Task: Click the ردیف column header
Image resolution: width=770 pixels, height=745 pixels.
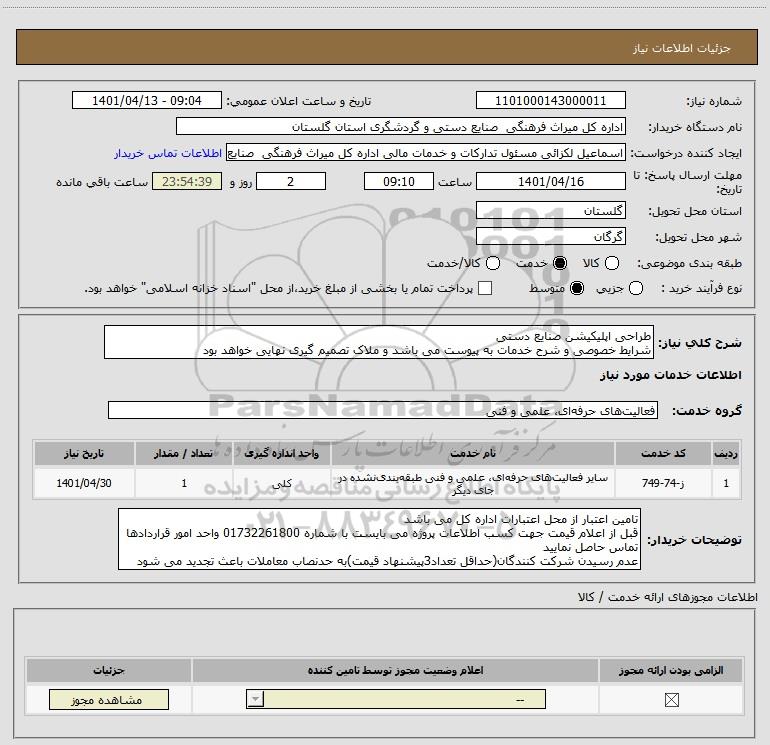Action: pos(726,453)
